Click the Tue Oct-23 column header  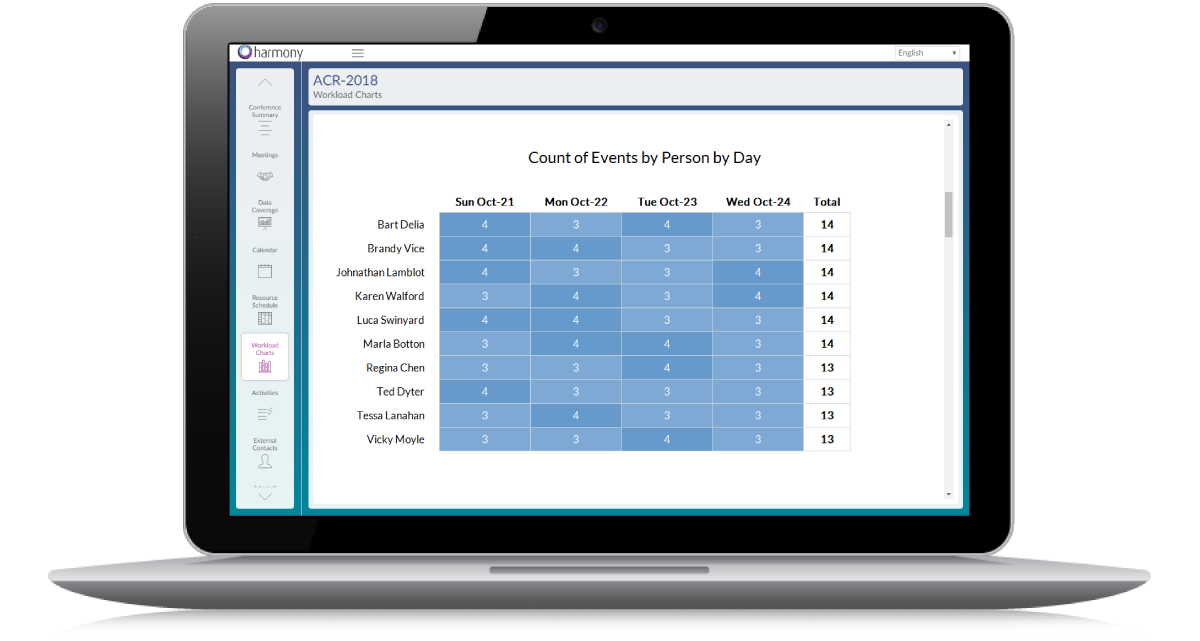tap(667, 202)
